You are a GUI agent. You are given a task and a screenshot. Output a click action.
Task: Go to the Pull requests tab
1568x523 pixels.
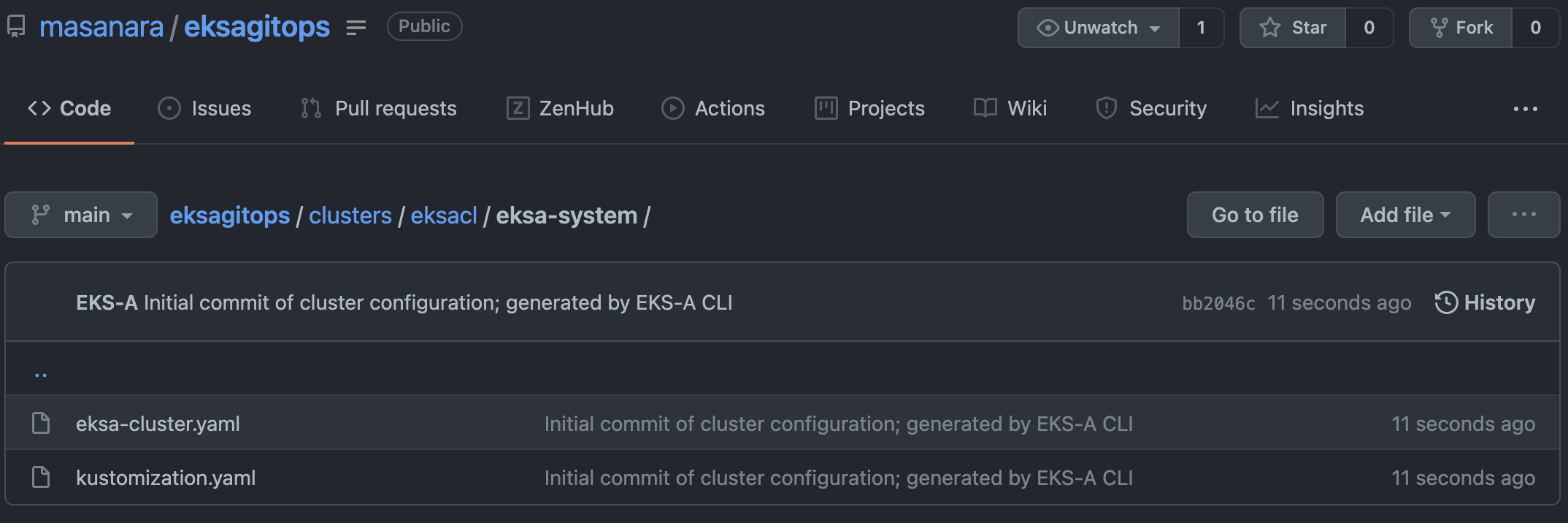point(379,109)
